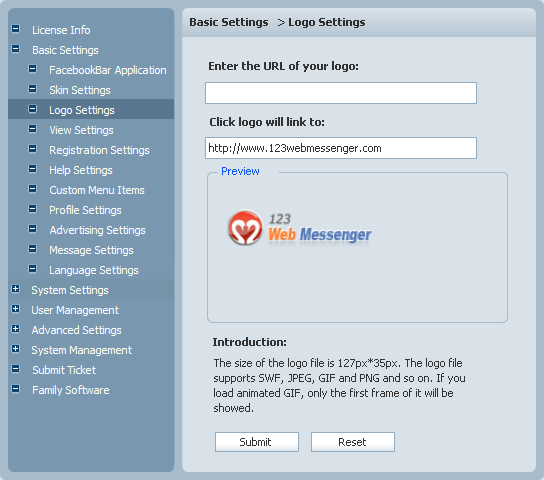This screenshot has width=544, height=480.
Task: Collapse the Basic Settings tree node
Action: click(x=16, y=49)
